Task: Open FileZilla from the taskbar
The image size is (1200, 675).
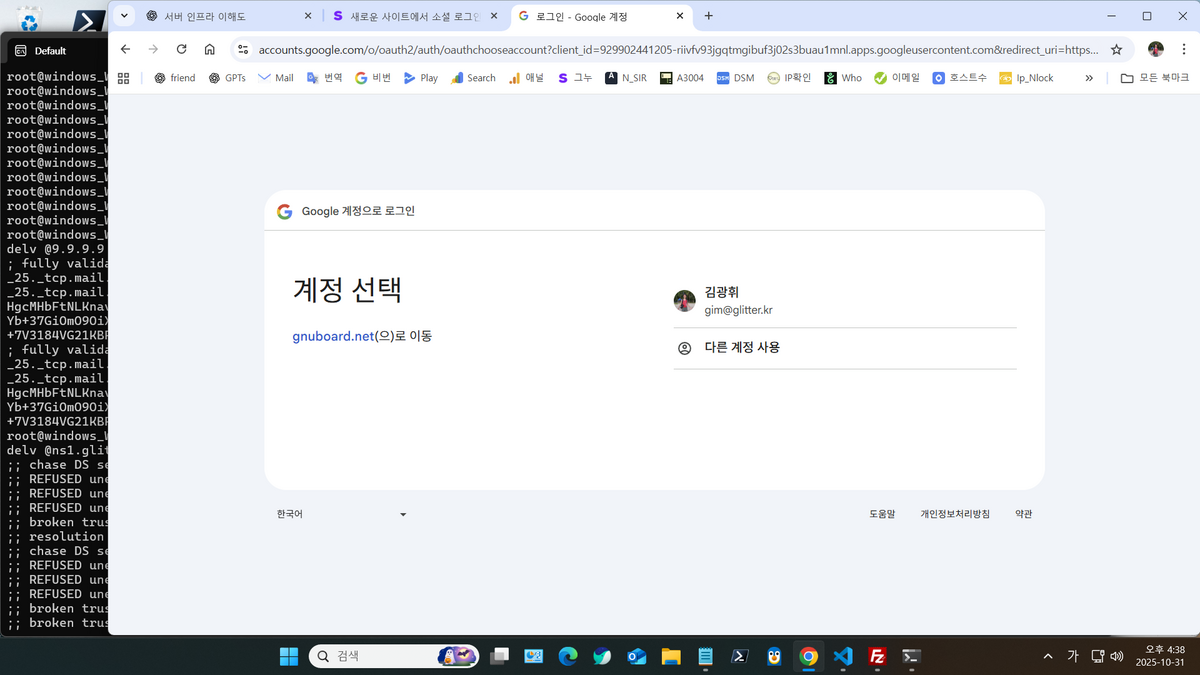Action: click(877, 656)
